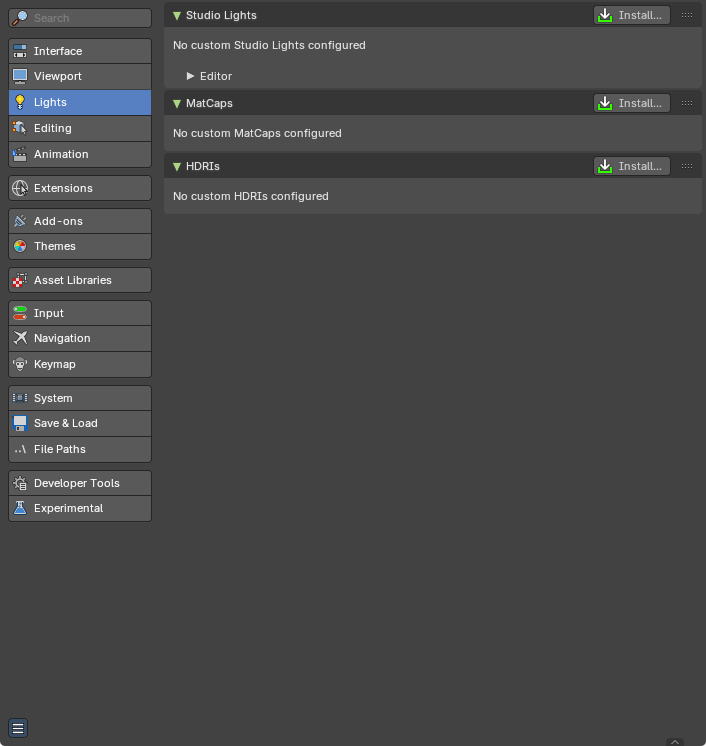This screenshot has height=746, width=706.
Task: Click 'No custom HDRIs configured' text
Action: click(251, 196)
